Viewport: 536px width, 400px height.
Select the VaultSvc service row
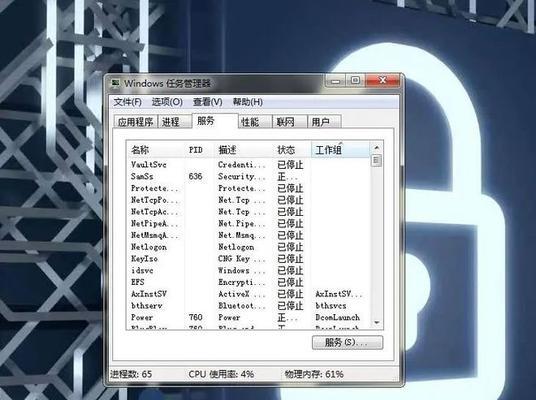pyautogui.click(x=249, y=164)
